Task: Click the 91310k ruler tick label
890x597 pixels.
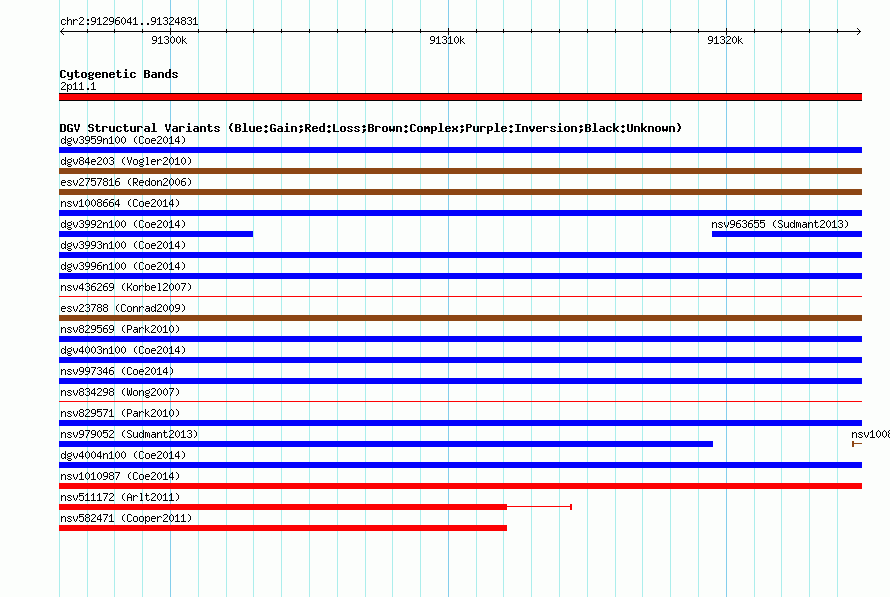Action: (447, 40)
